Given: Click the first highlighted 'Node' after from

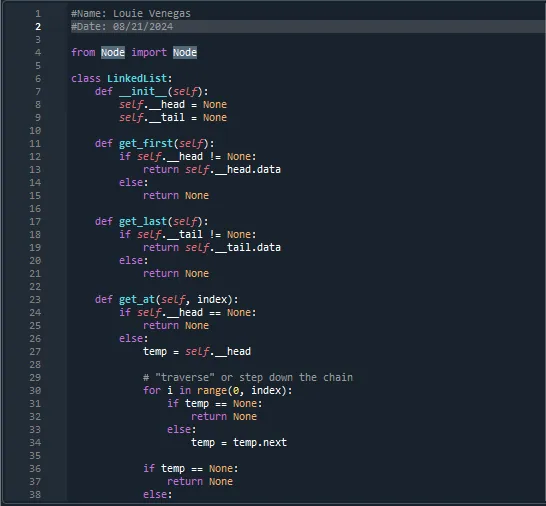Looking at the screenshot, I should point(113,53).
